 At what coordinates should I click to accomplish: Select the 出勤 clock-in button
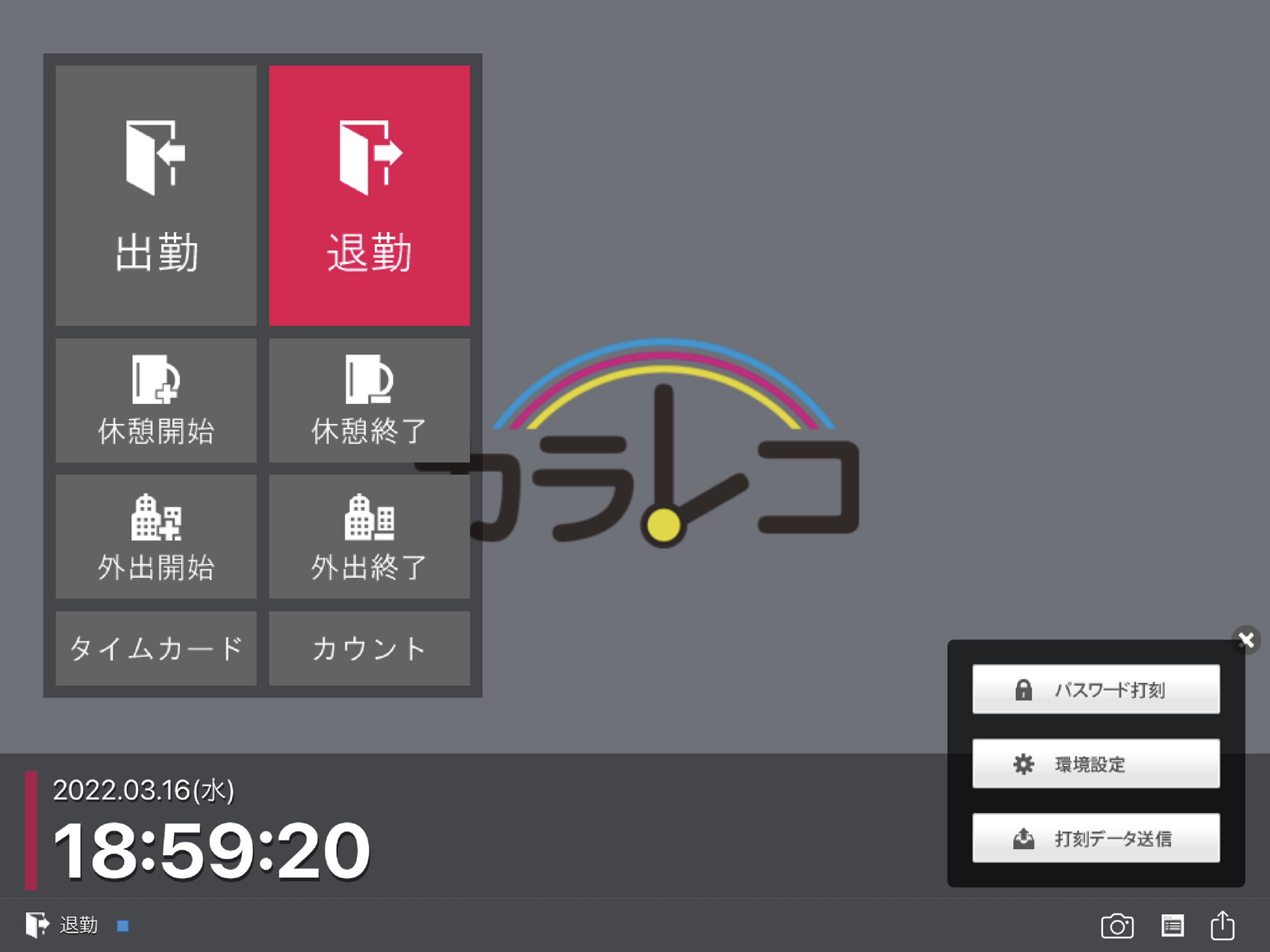coord(156,196)
